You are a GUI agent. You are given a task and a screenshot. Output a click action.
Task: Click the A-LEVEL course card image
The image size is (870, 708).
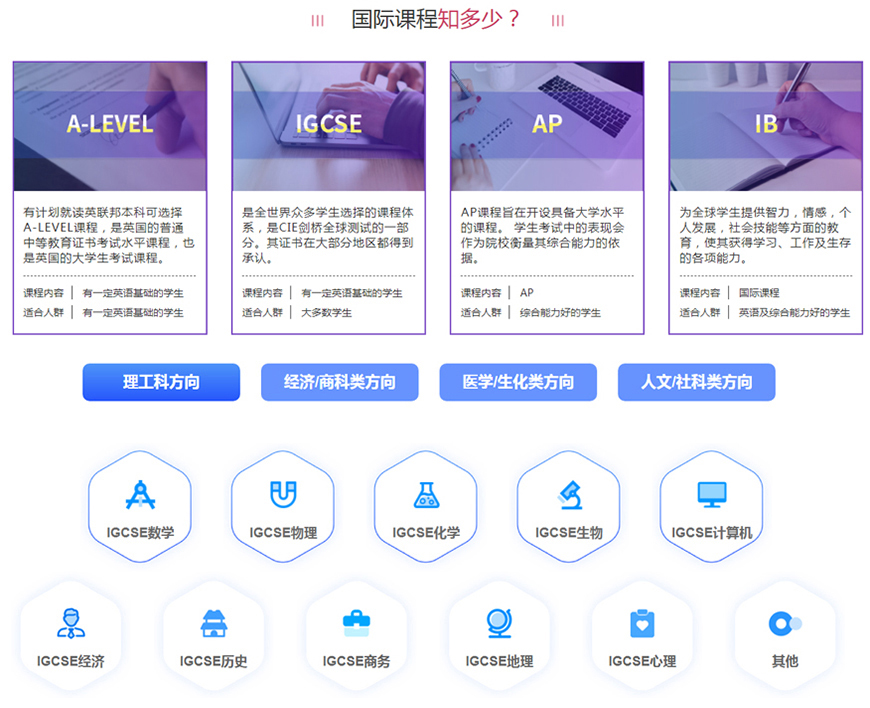coord(110,123)
